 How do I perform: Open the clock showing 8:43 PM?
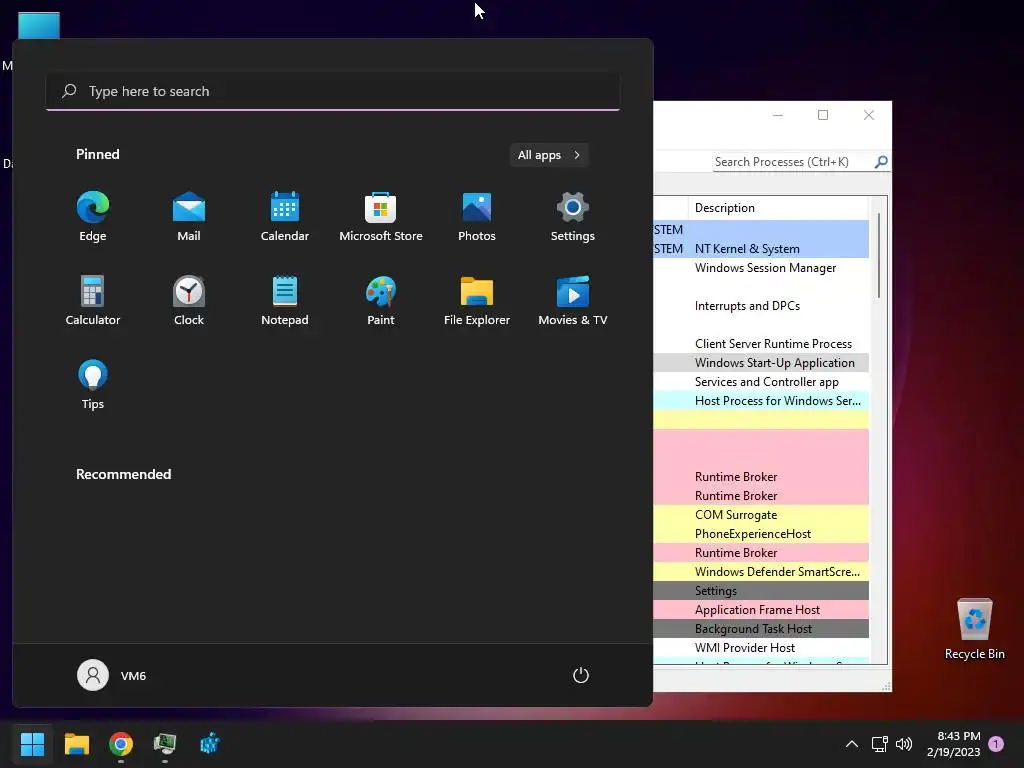953,744
